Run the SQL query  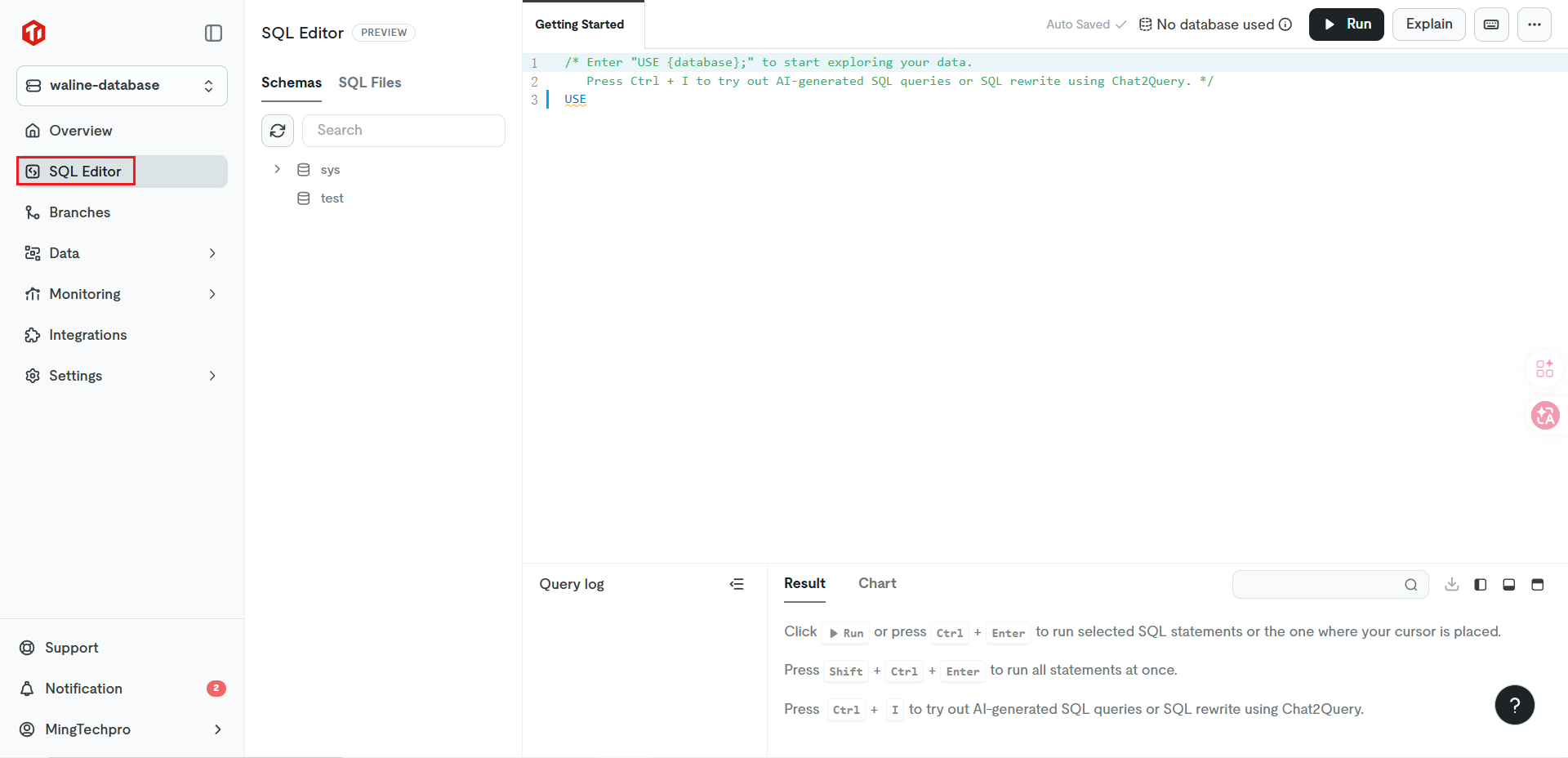(1347, 25)
